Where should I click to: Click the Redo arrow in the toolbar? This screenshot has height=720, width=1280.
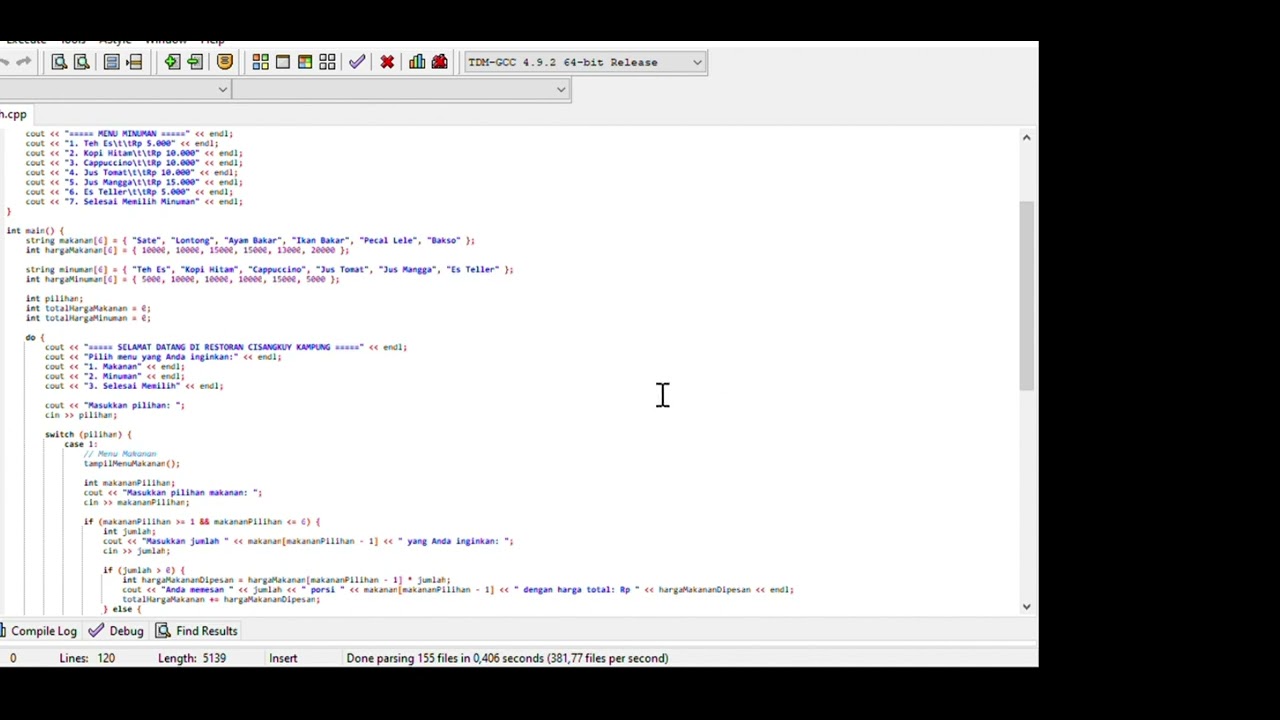[23, 62]
